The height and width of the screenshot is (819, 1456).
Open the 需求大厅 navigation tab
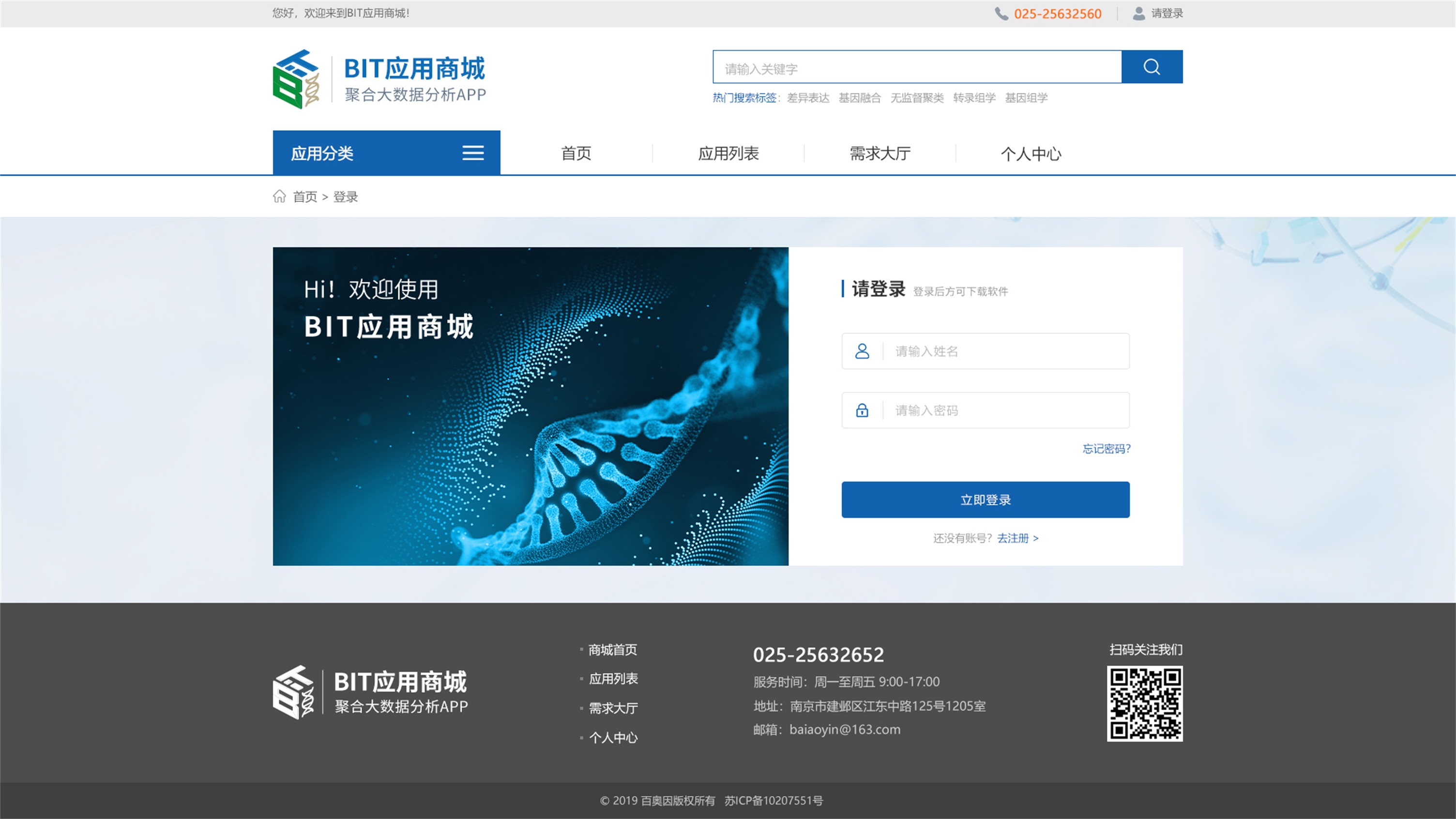click(x=880, y=153)
